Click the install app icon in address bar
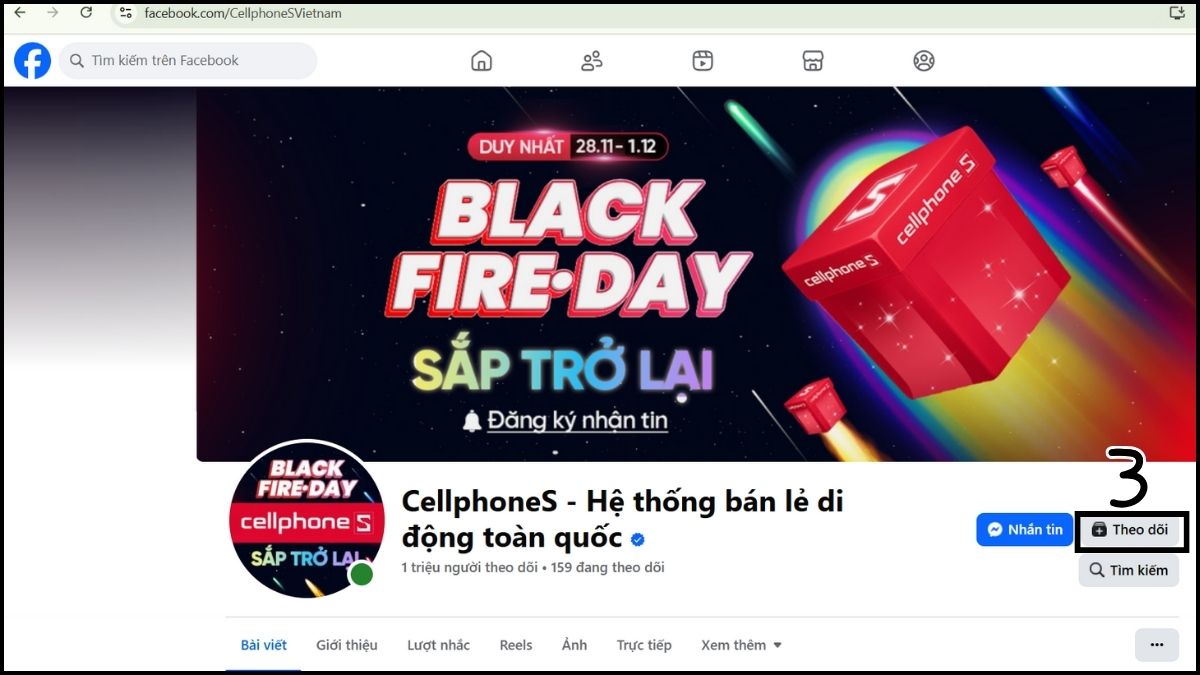 (1177, 13)
